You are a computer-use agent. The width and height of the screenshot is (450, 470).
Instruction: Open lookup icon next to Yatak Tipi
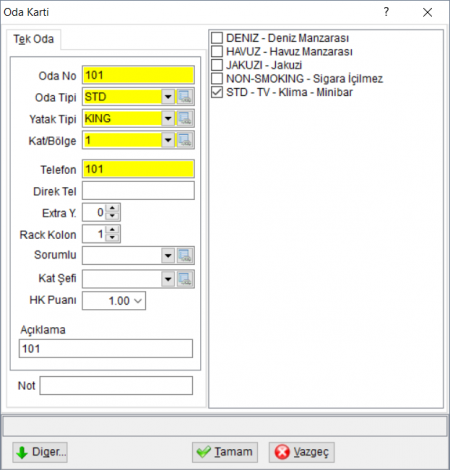pyautogui.click(x=184, y=119)
